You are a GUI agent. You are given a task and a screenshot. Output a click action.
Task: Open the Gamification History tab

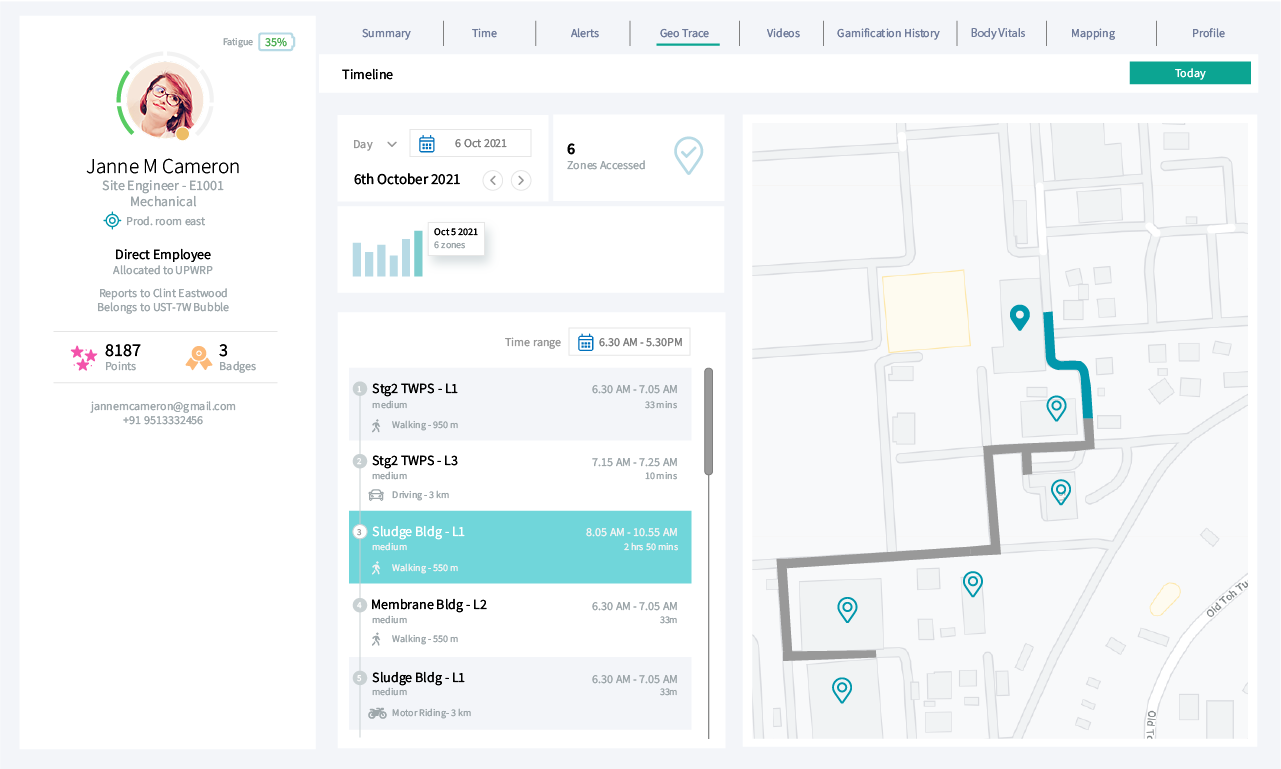point(887,33)
